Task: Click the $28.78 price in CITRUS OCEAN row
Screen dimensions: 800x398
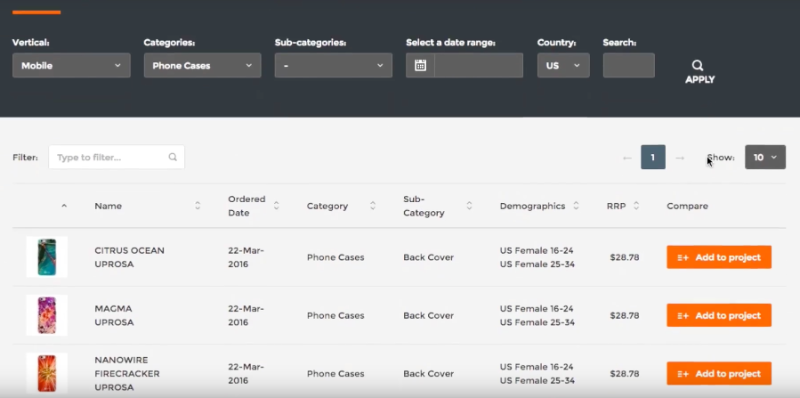Action: click(624, 257)
